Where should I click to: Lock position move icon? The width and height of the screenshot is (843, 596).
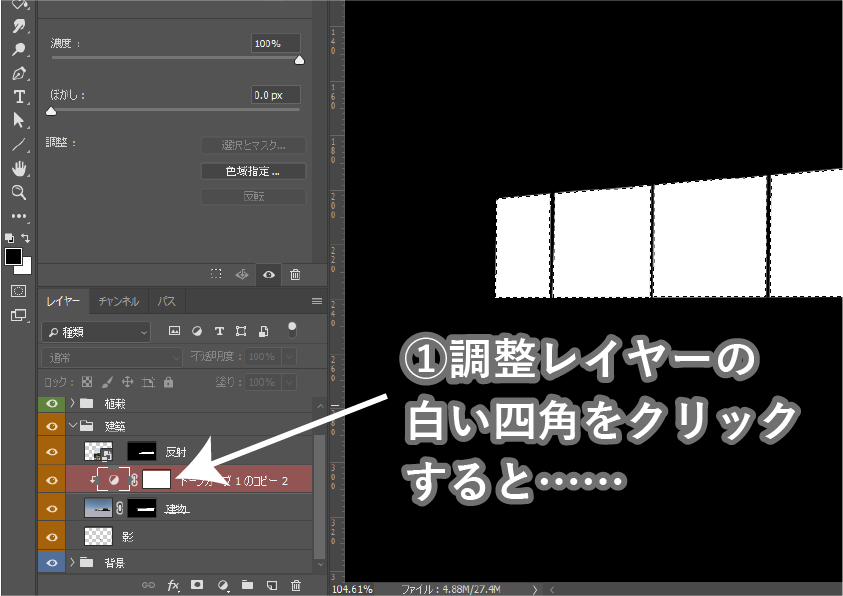coord(127,382)
